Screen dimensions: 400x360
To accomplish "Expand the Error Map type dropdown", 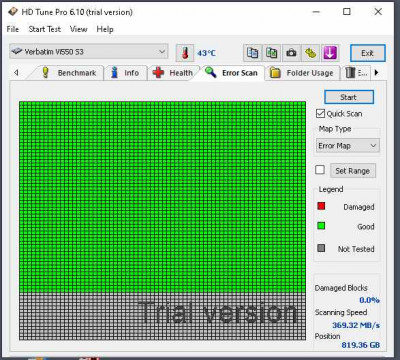I will coord(348,146).
